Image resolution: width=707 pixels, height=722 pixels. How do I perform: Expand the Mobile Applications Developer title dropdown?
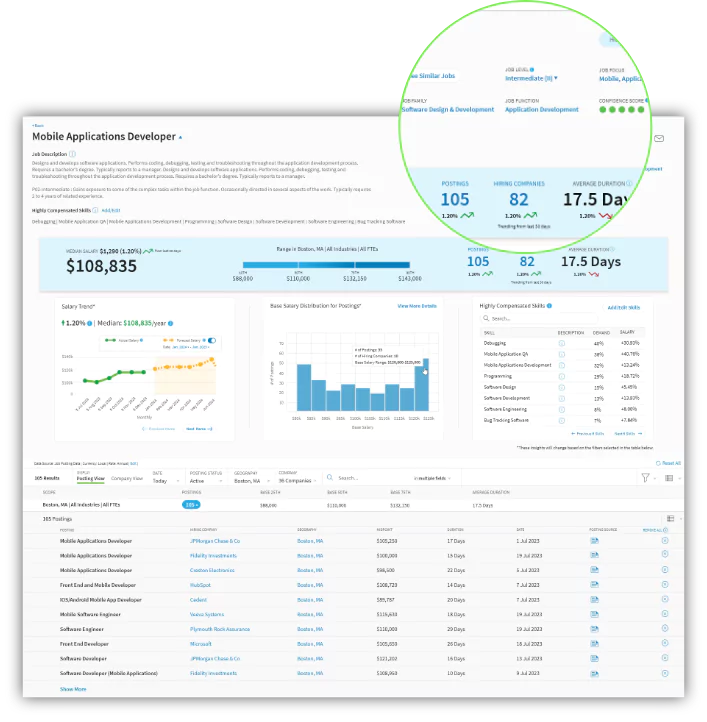(x=180, y=135)
